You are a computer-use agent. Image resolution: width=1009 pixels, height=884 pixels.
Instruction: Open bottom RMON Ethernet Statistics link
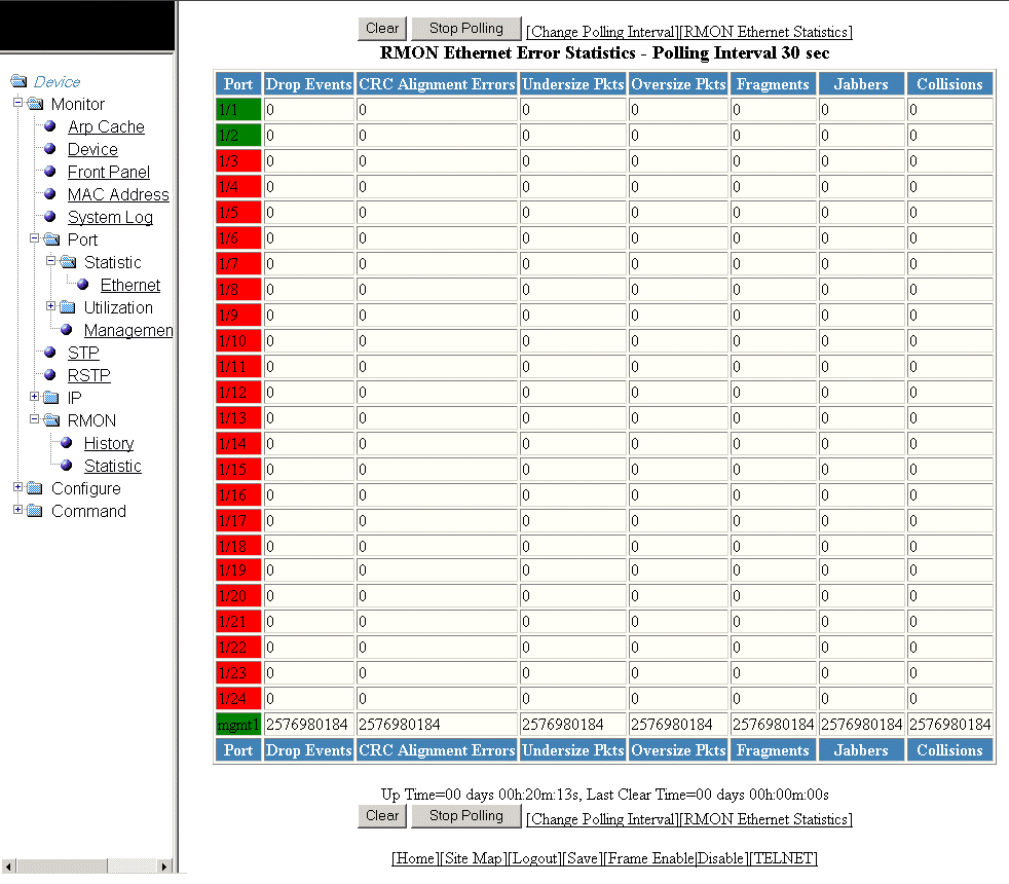pyautogui.click(x=766, y=820)
